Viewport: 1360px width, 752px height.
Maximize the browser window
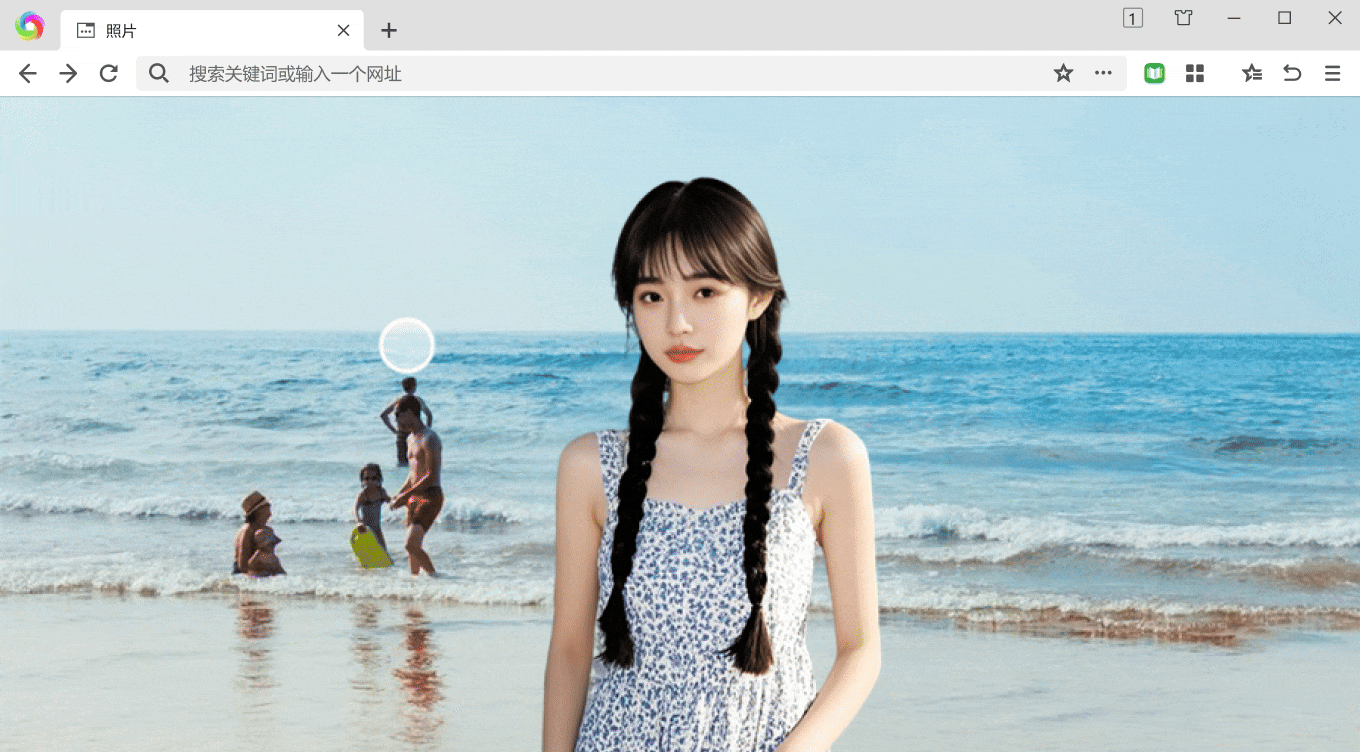coord(1284,18)
